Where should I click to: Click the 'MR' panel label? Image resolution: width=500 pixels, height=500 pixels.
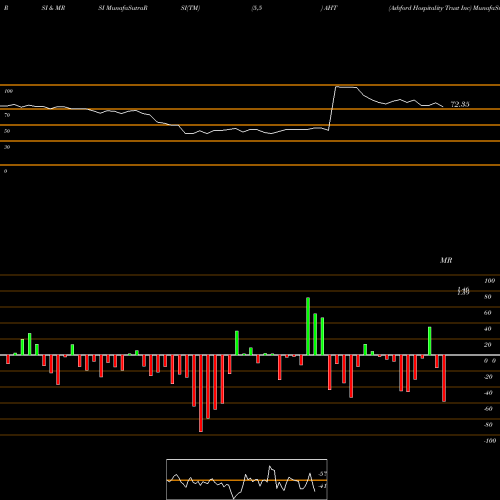point(446,260)
